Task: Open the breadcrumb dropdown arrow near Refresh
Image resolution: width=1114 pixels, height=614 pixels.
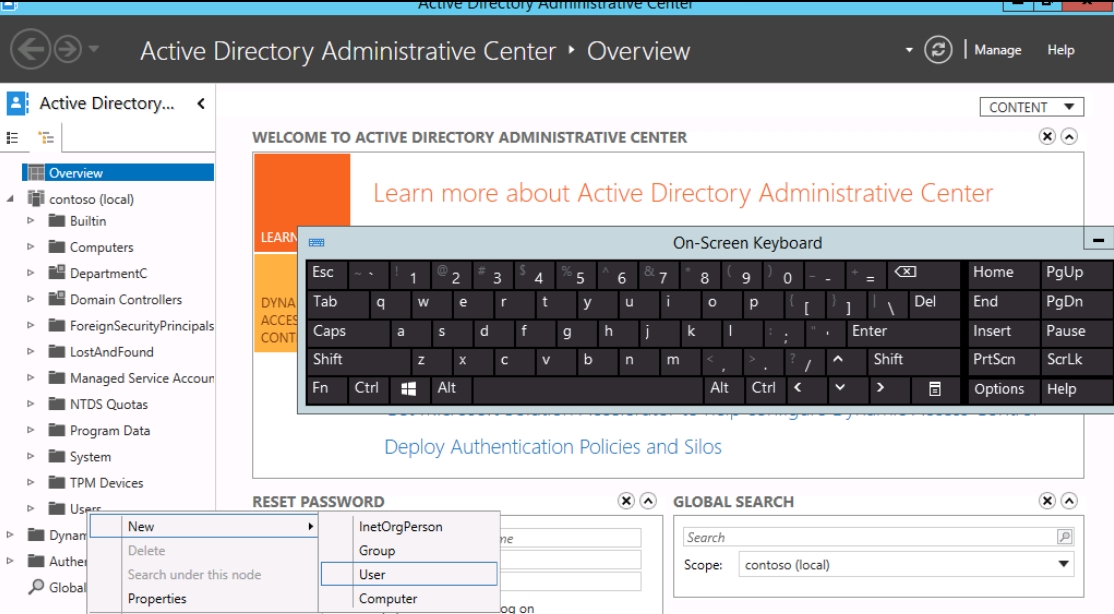Action: click(909, 50)
